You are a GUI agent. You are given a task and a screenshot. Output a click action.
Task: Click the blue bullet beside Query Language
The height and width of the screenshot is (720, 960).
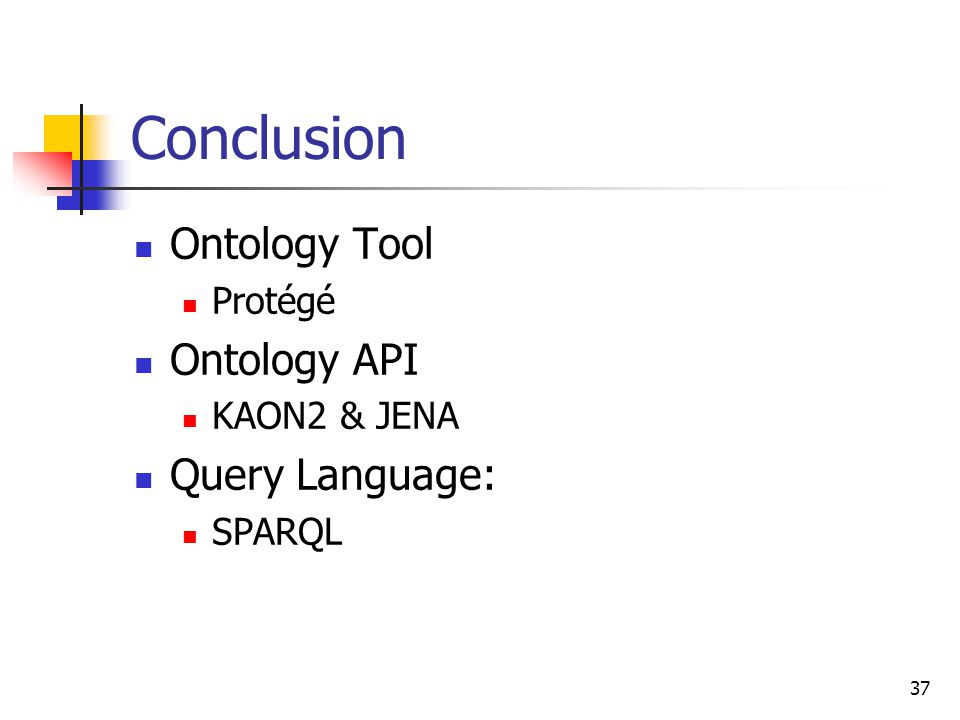[x=144, y=481]
